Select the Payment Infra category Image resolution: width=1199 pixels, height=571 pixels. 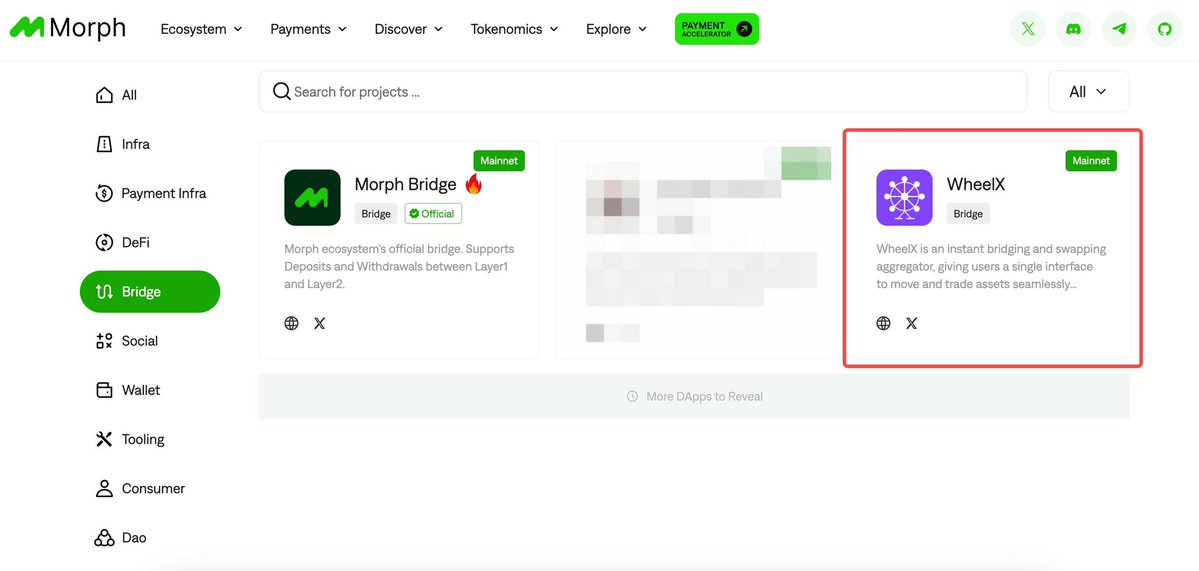point(151,193)
